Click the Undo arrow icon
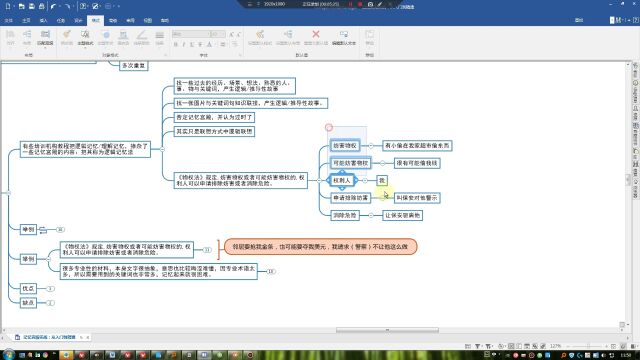 tap(53, 7)
